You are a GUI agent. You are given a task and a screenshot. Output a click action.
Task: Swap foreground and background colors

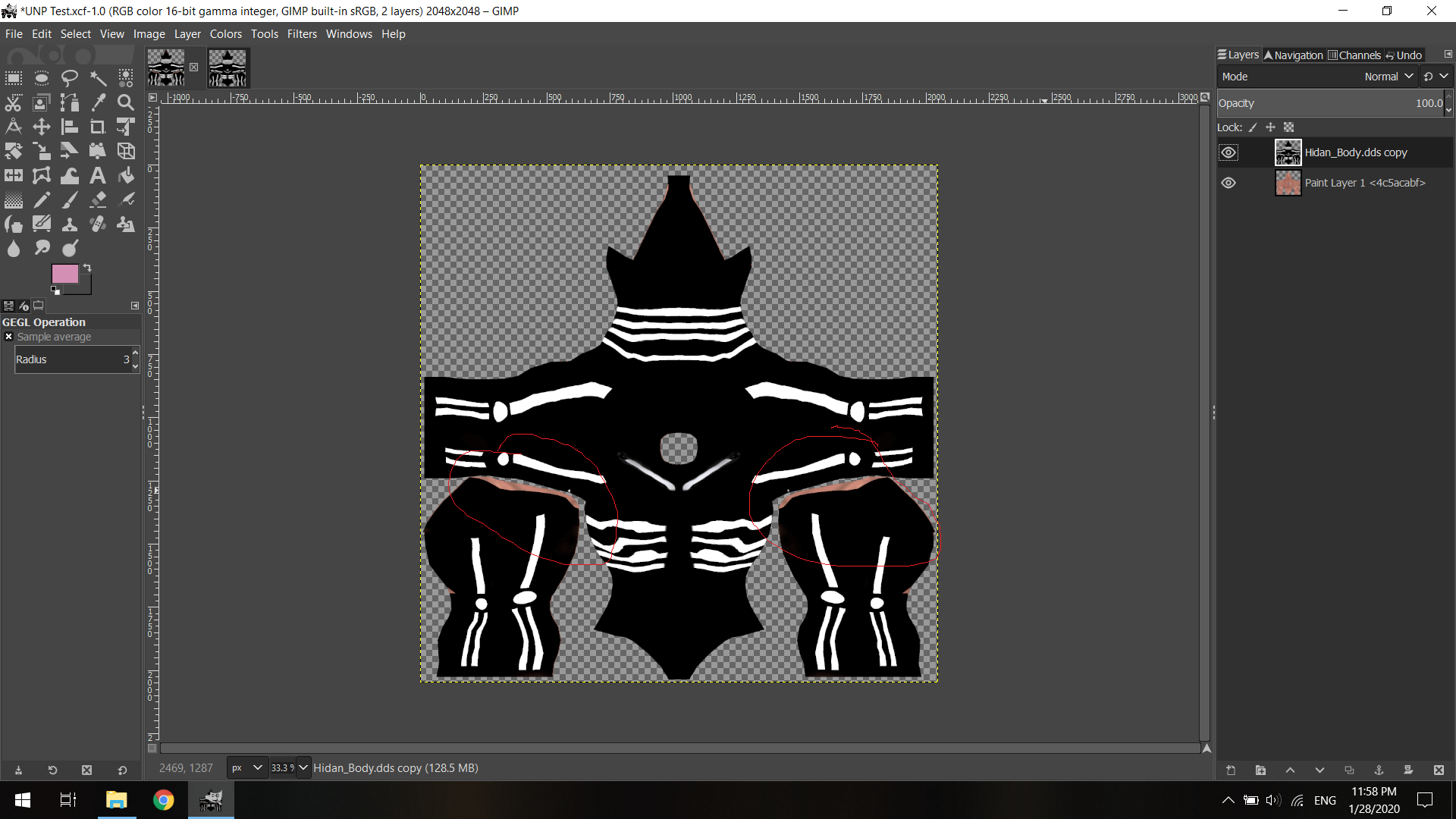(87, 268)
